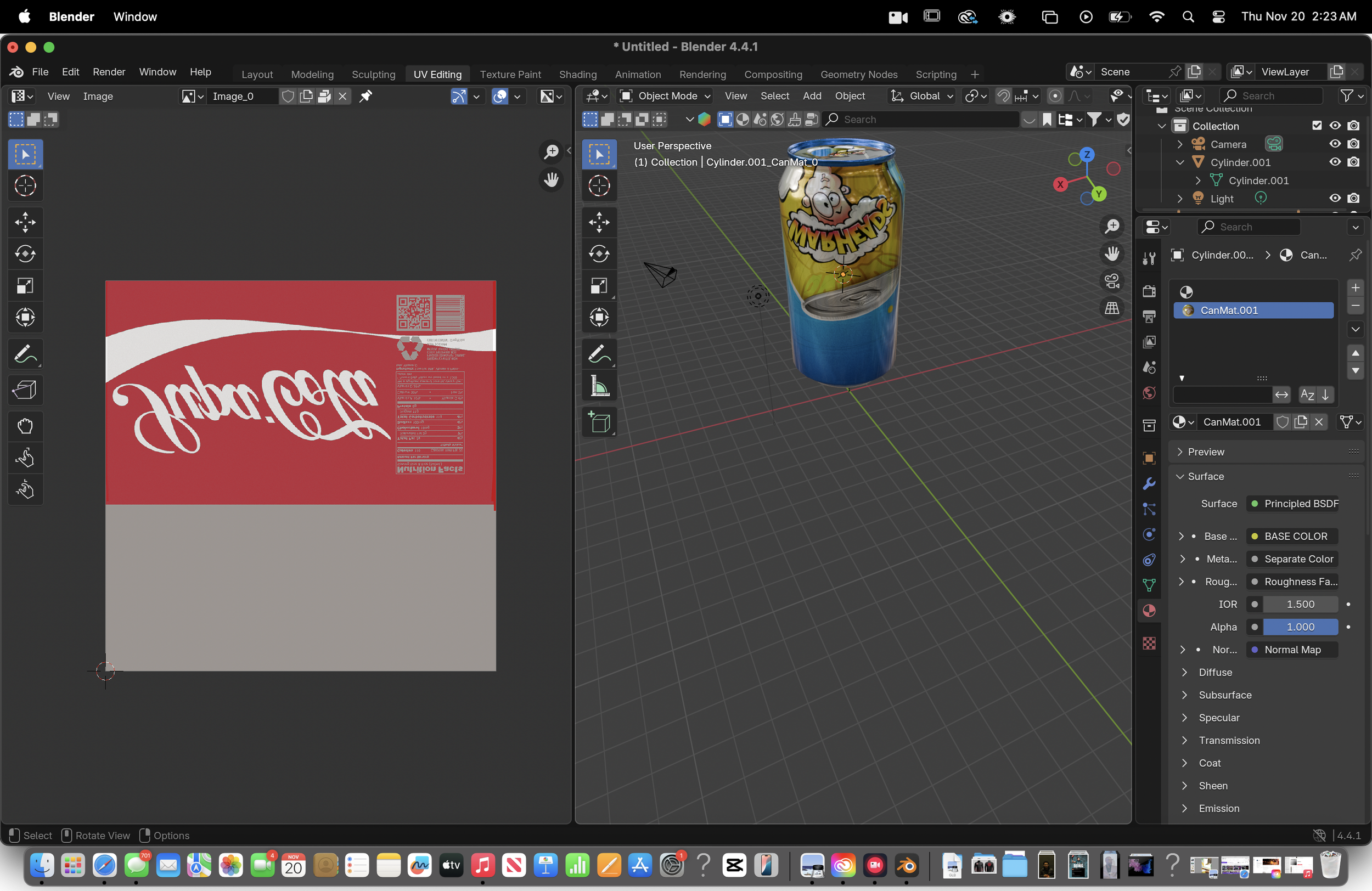The height and width of the screenshot is (891, 1372).
Task: Switch to the Layout workspace tab
Action: pyautogui.click(x=257, y=74)
